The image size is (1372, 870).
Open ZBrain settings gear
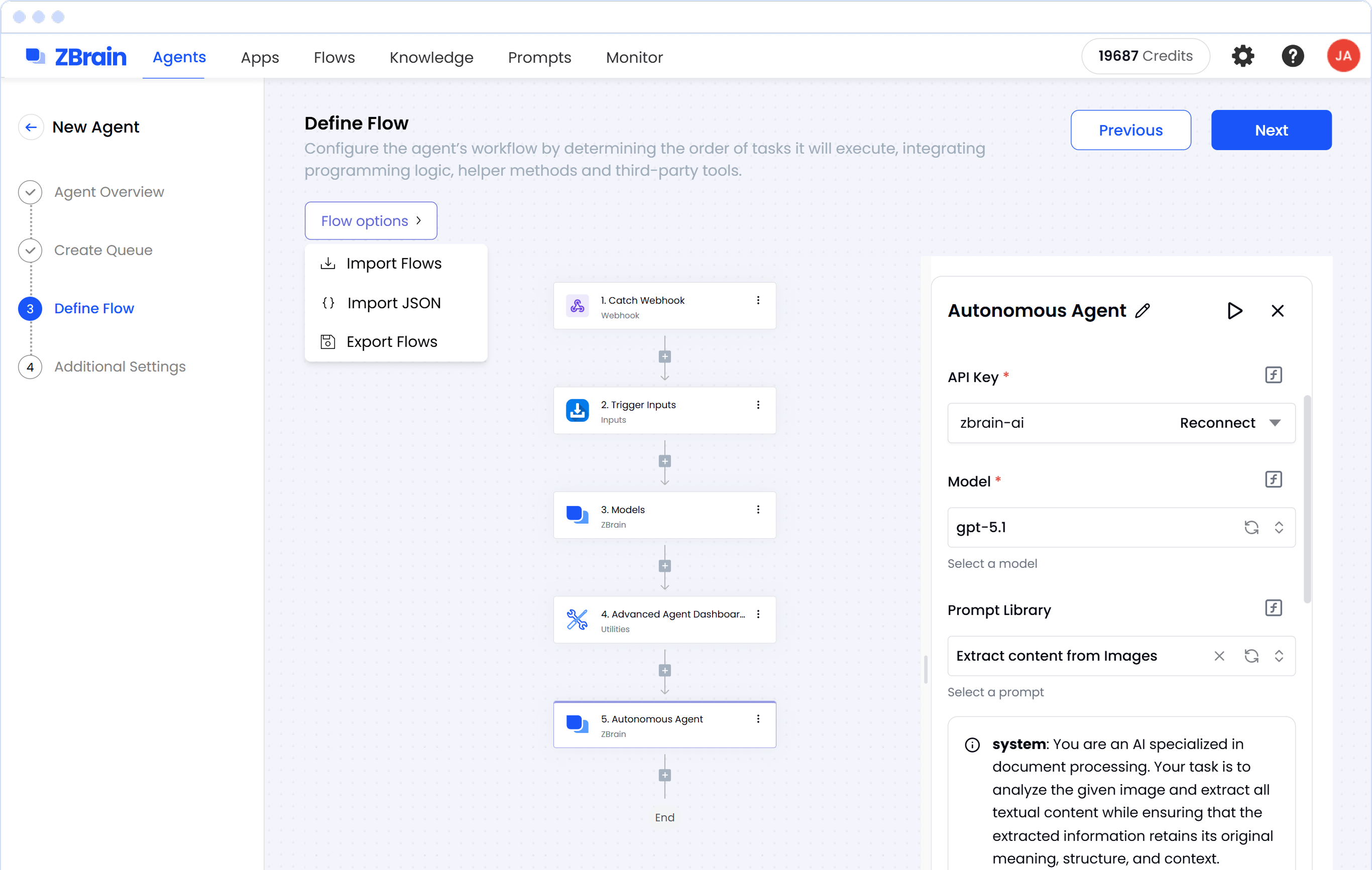coord(1243,56)
